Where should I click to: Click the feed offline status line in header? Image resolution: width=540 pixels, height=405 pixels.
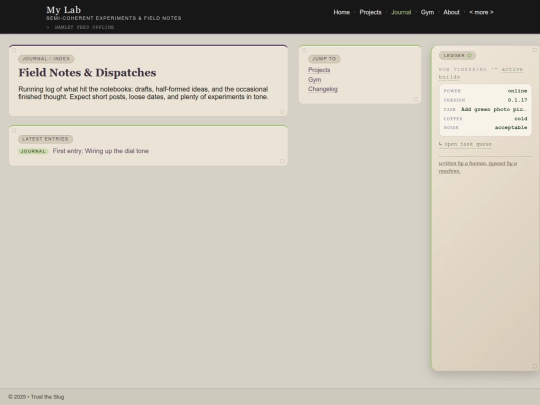(80, 27)
